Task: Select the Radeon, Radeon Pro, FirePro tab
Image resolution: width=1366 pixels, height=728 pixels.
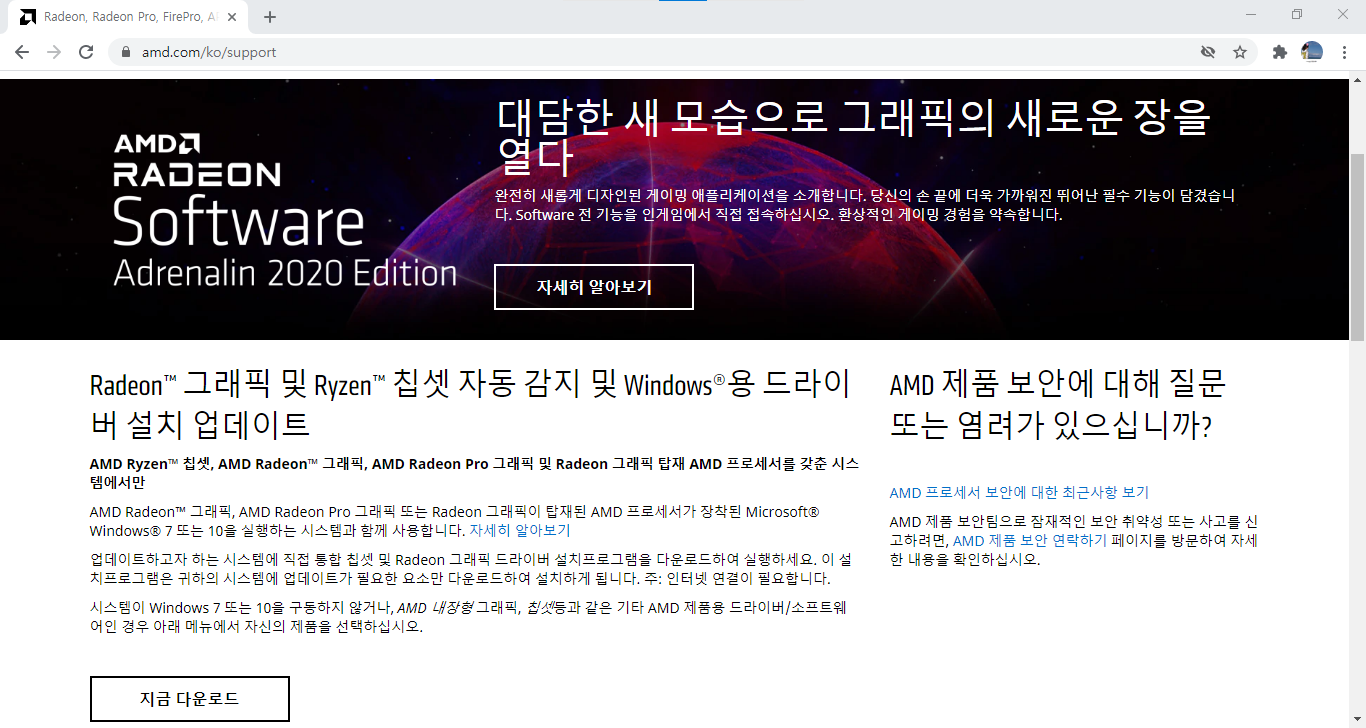Action: coord(128,17)
